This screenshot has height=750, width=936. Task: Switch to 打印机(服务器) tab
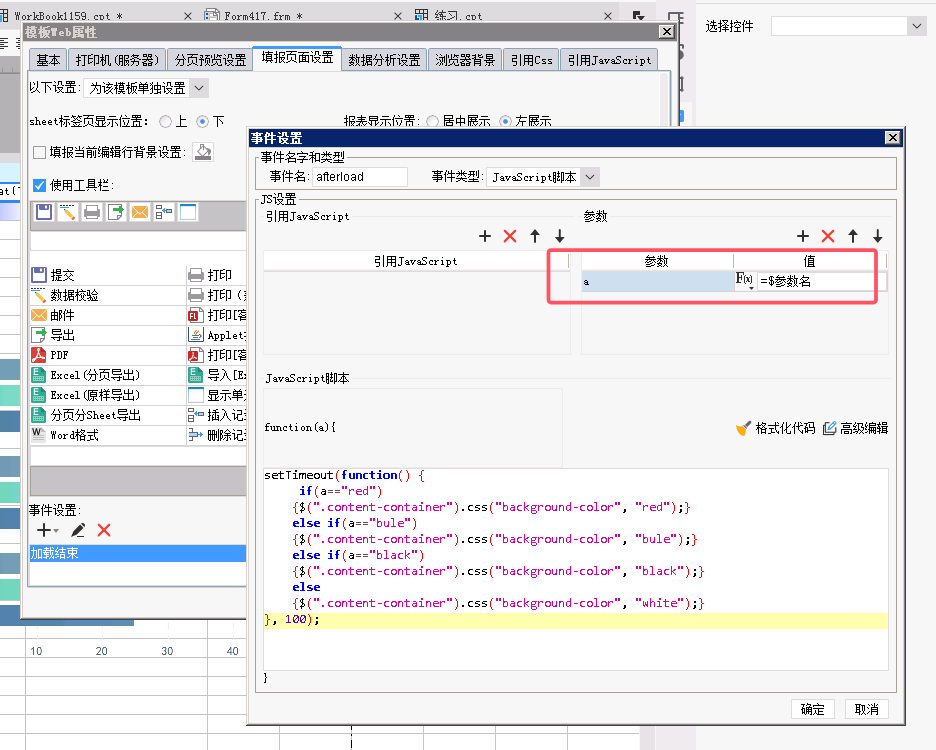click(x=117, y=60)
